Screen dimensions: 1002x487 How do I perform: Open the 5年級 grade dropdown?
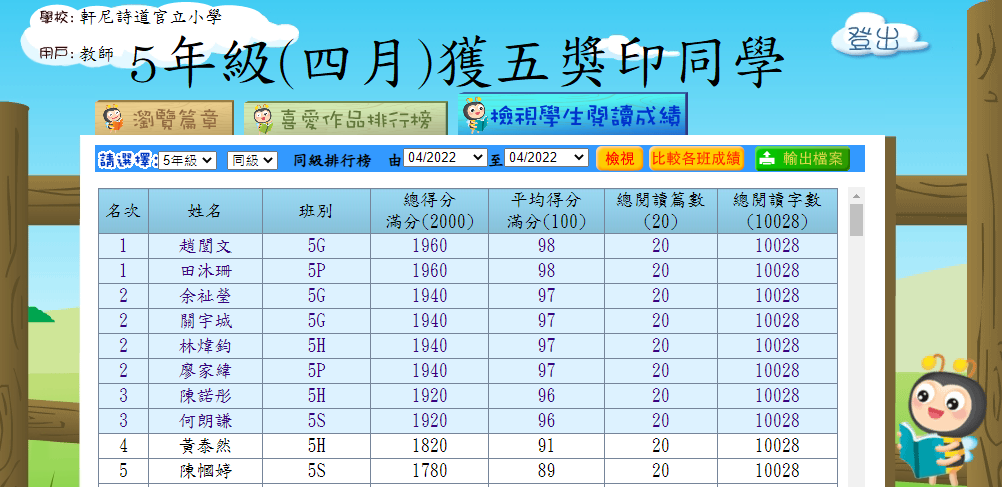click(187, 160)
